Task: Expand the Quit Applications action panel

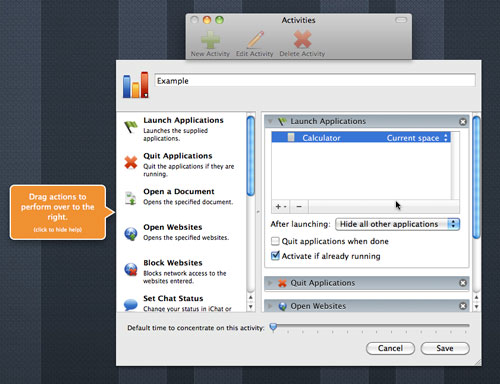Action: 270,283
